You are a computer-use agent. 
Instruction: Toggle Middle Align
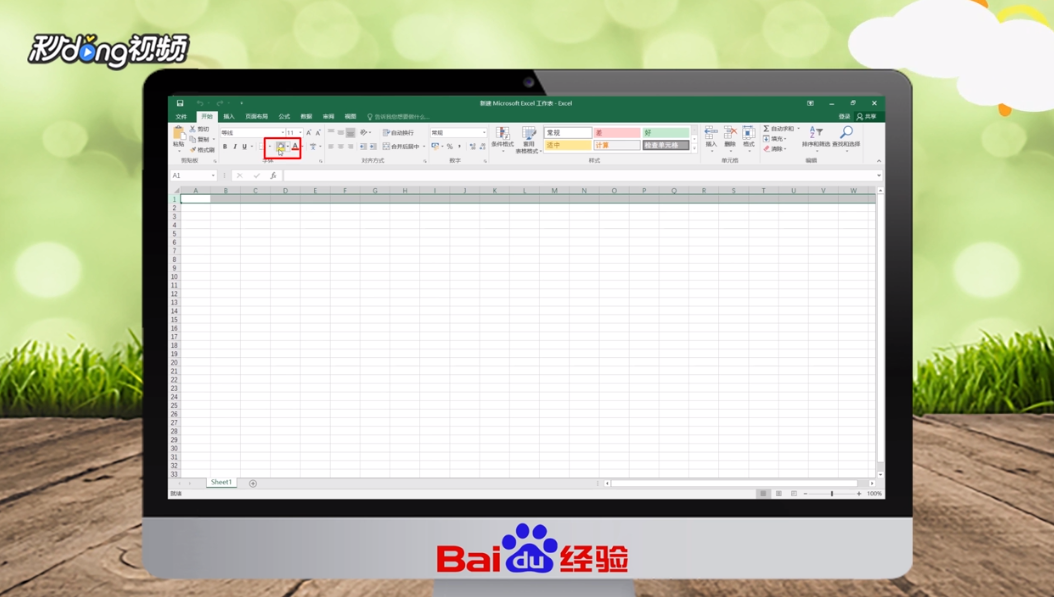coord(341,132)
